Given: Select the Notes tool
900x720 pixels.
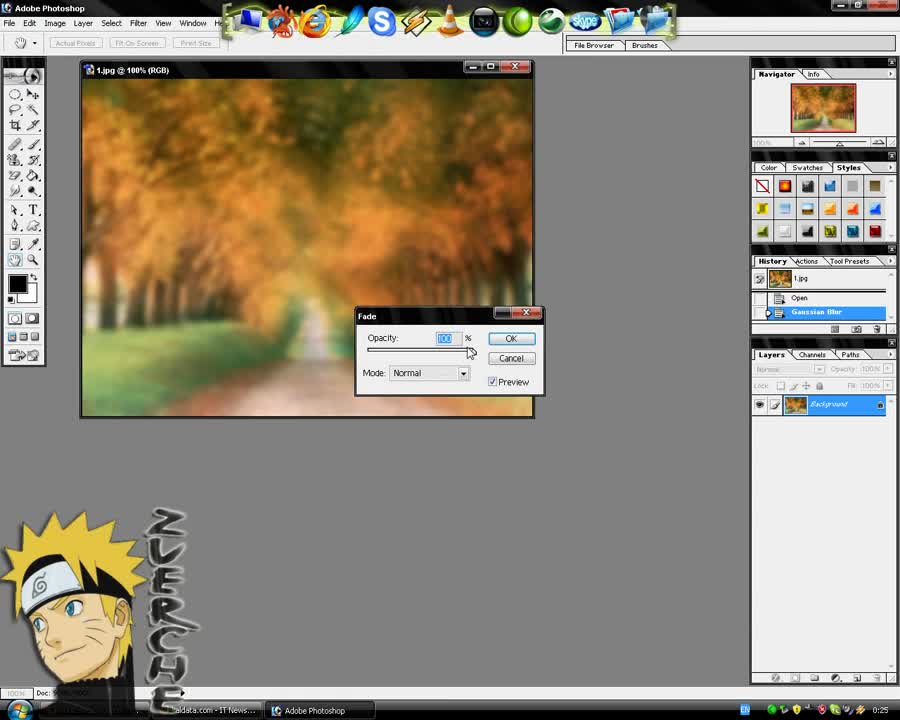Looking at the screenshot, I should tap(15, 245).
